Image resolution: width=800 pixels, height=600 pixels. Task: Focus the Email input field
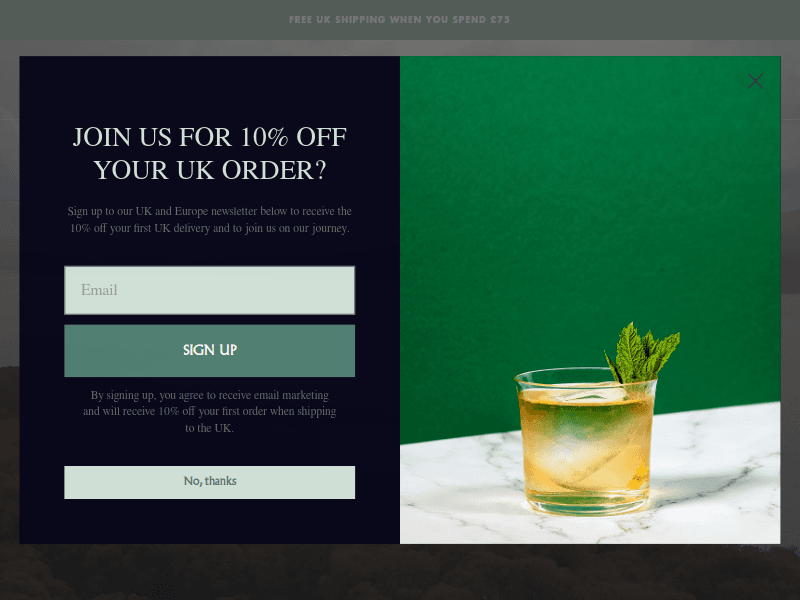(209, 290)
